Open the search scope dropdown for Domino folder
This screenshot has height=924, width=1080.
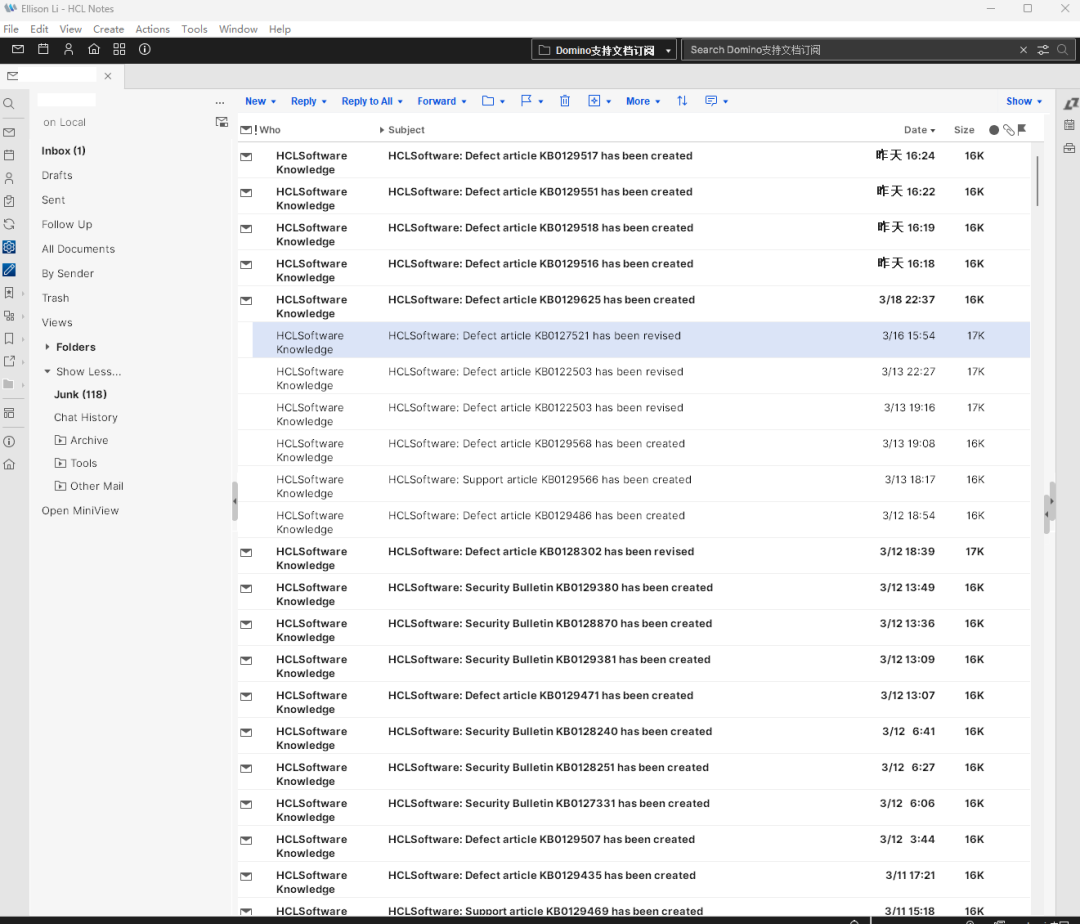click(668, 50)
